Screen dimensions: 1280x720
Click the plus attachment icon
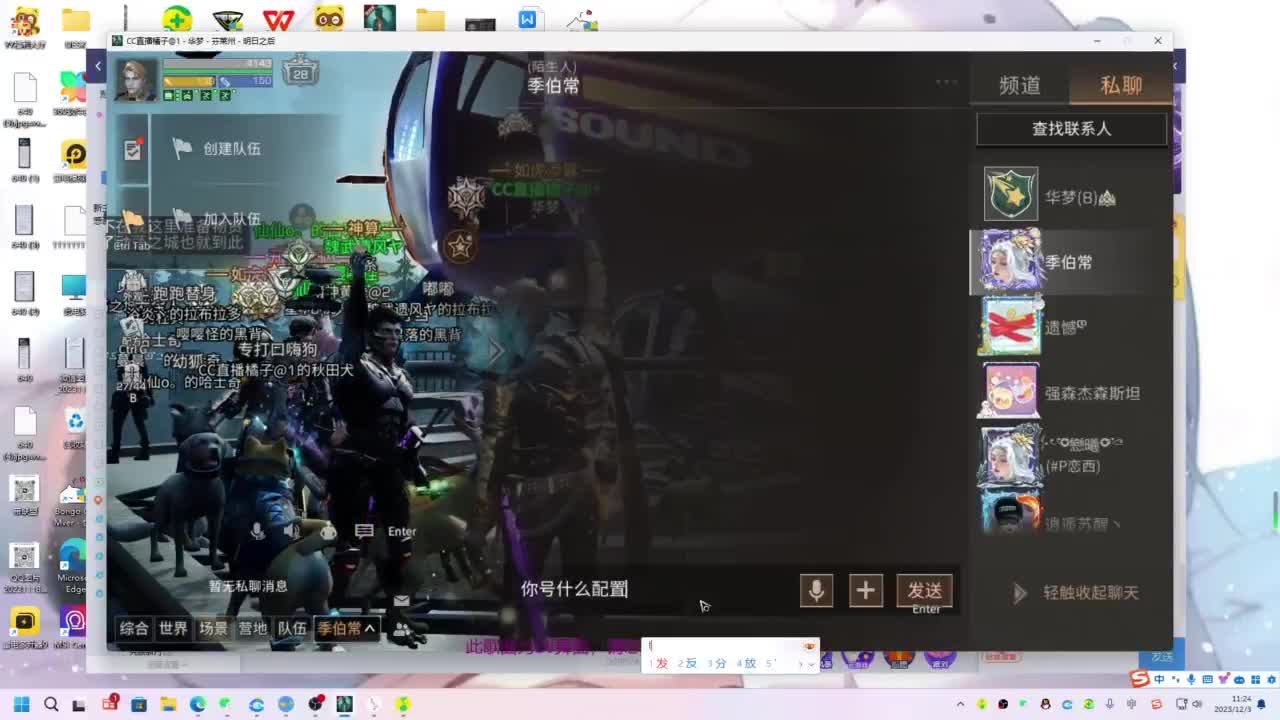[865, 591]
